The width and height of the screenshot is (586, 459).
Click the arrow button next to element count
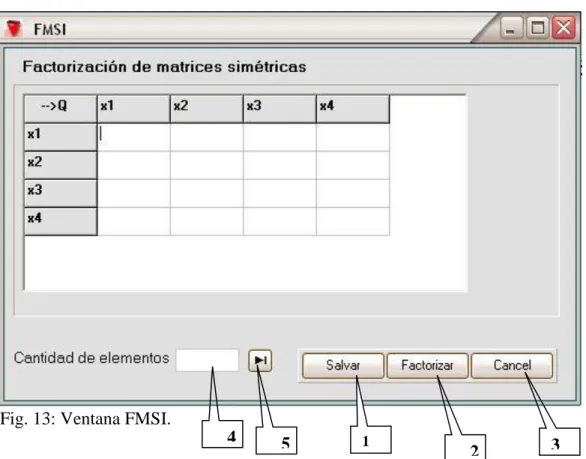(x=260, y=361)
